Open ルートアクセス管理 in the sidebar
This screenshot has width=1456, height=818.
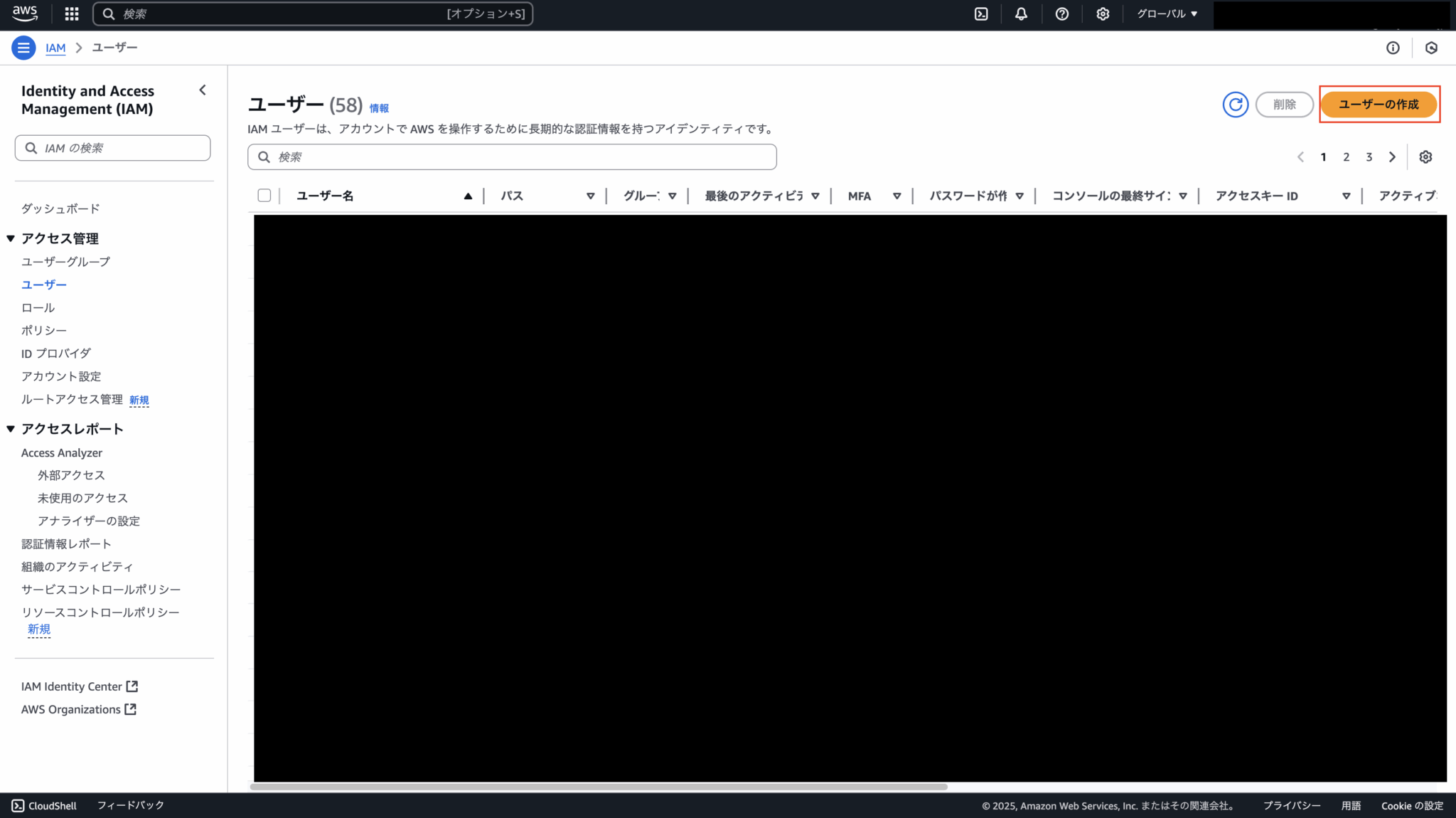coord(72,399)
